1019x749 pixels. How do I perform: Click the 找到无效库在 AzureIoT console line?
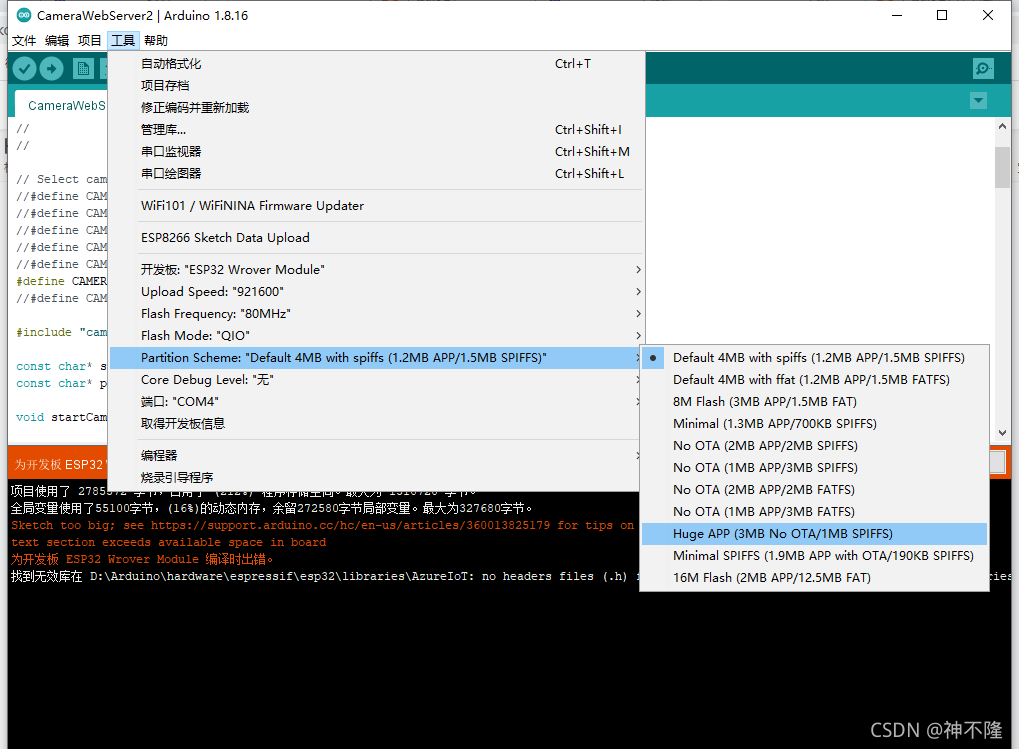click(324, 576)
